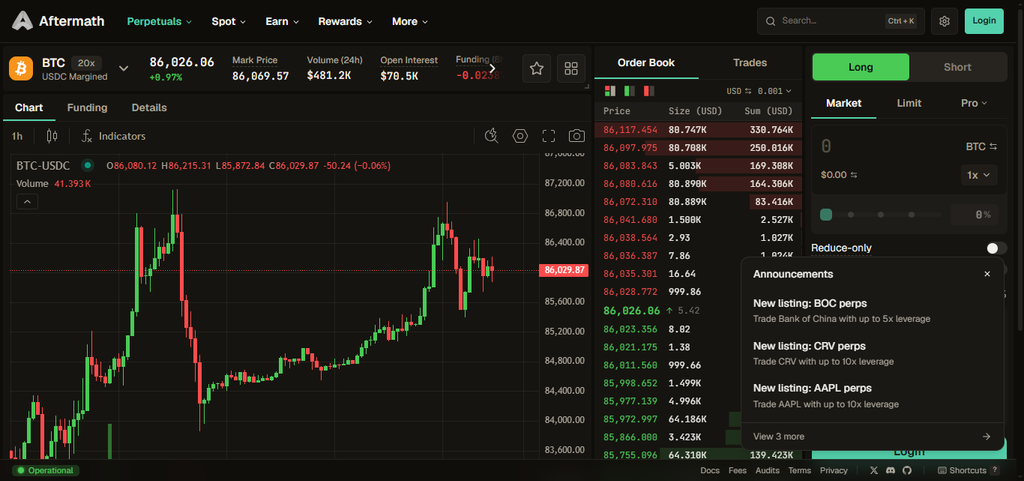Click the 1h timeframe button
Image resolution: width=1024 pixels, height=481 pixels.
coord(17,136)
